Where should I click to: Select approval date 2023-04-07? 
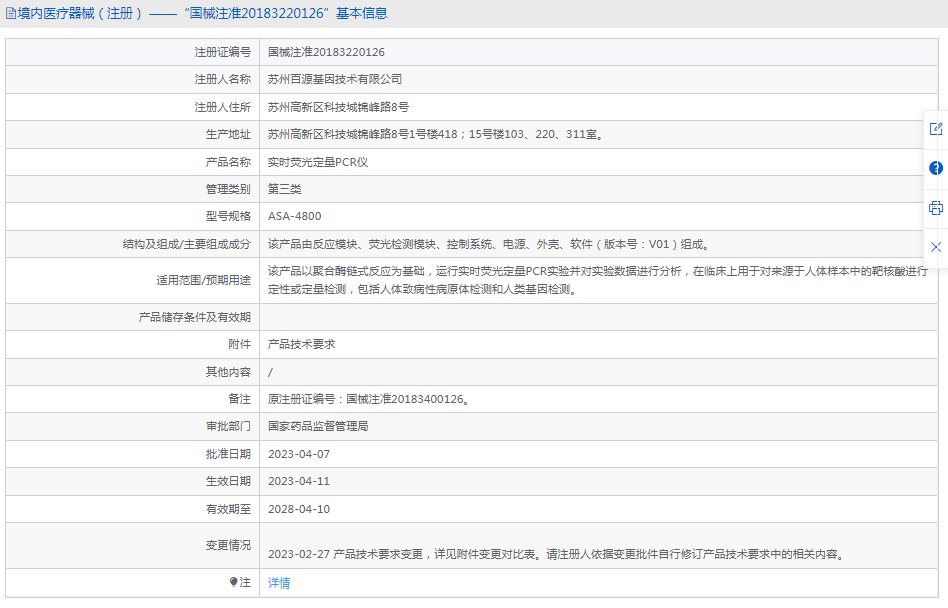click(299, 454)
